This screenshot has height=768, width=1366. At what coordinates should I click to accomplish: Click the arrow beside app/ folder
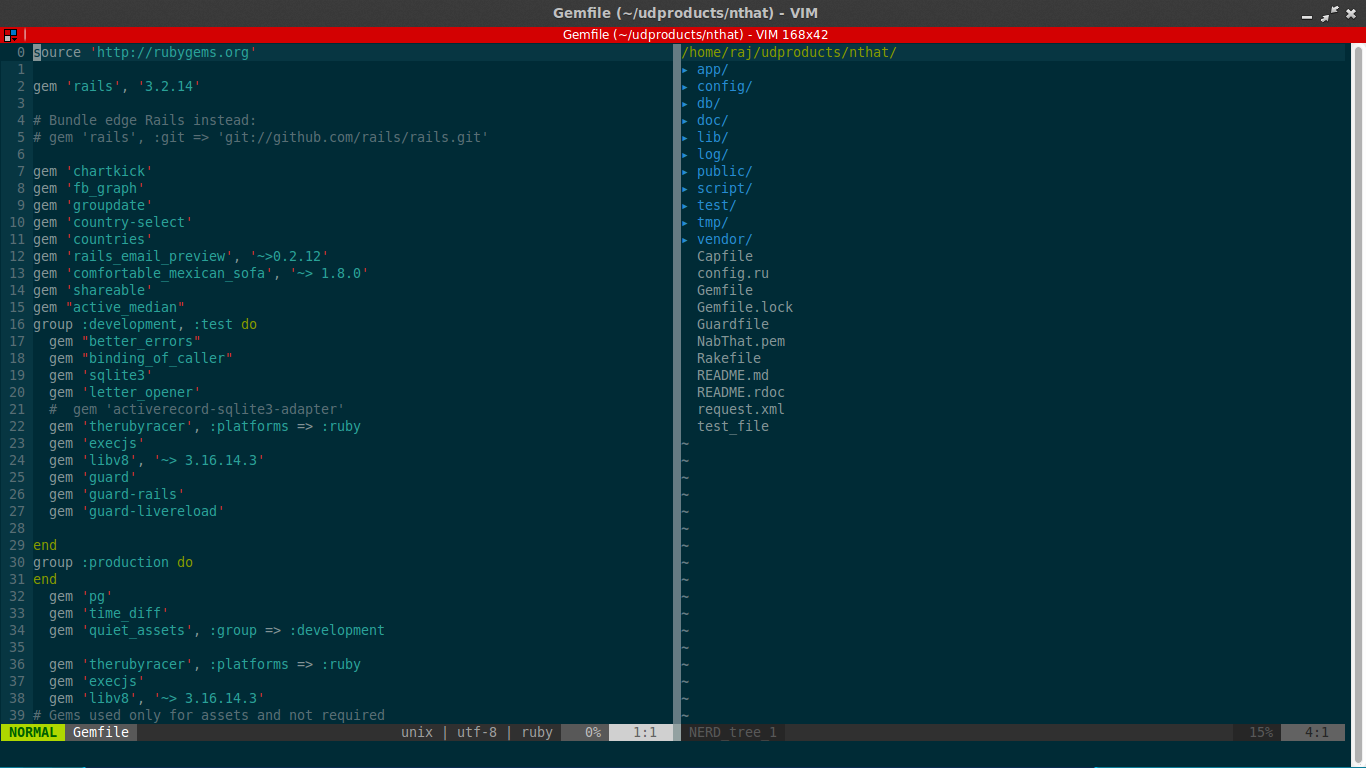tap(685, 69)
